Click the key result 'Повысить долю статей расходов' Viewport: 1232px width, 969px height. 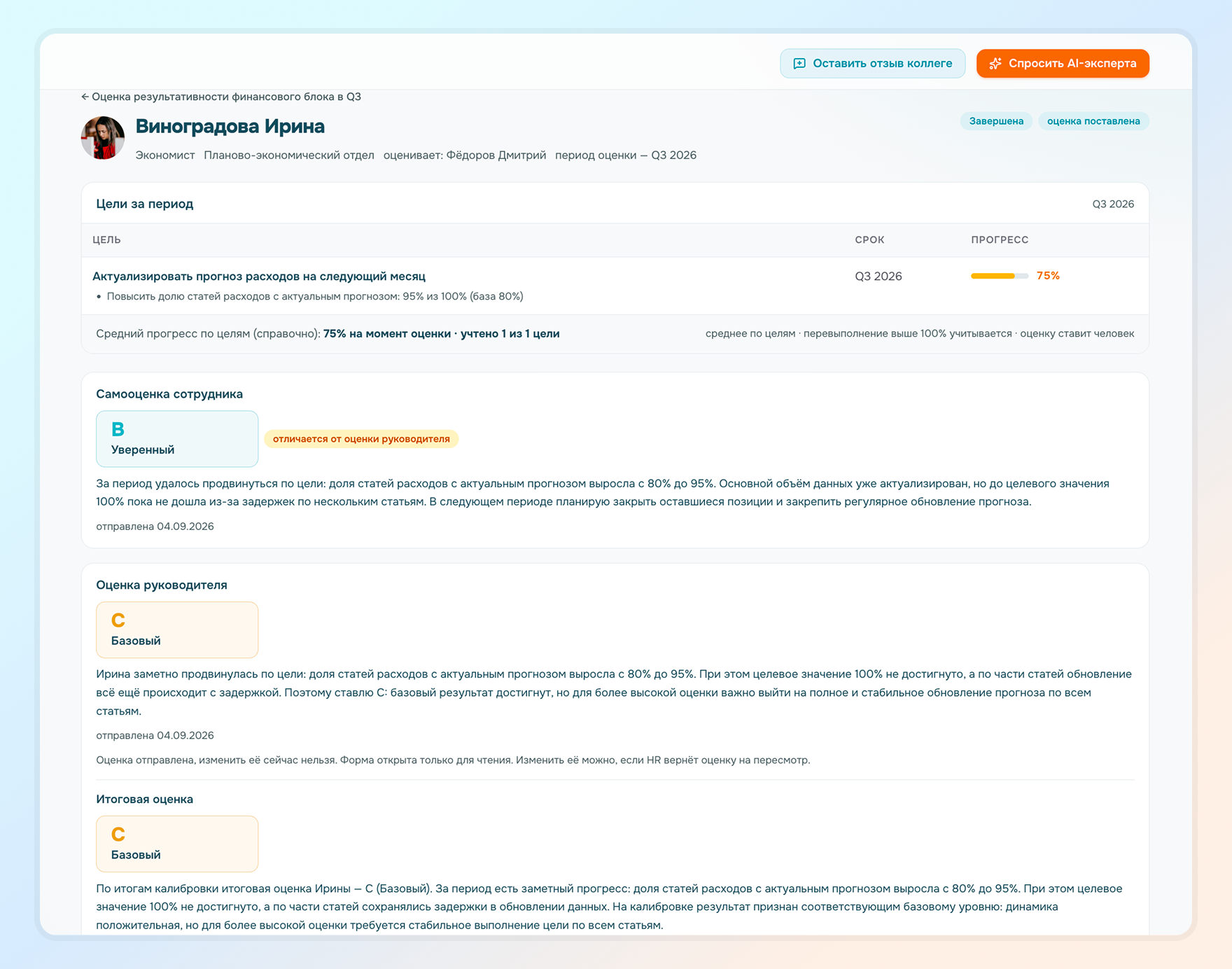[x=315, y=296]
